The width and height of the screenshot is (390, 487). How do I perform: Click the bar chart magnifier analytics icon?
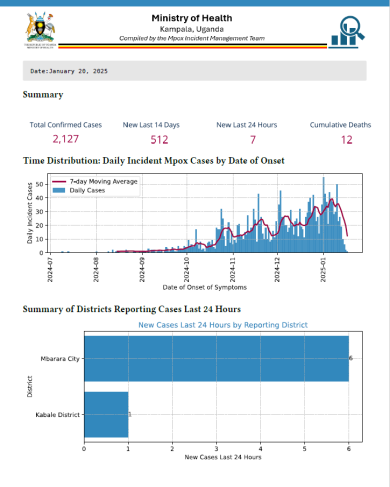tap(347, 32)
